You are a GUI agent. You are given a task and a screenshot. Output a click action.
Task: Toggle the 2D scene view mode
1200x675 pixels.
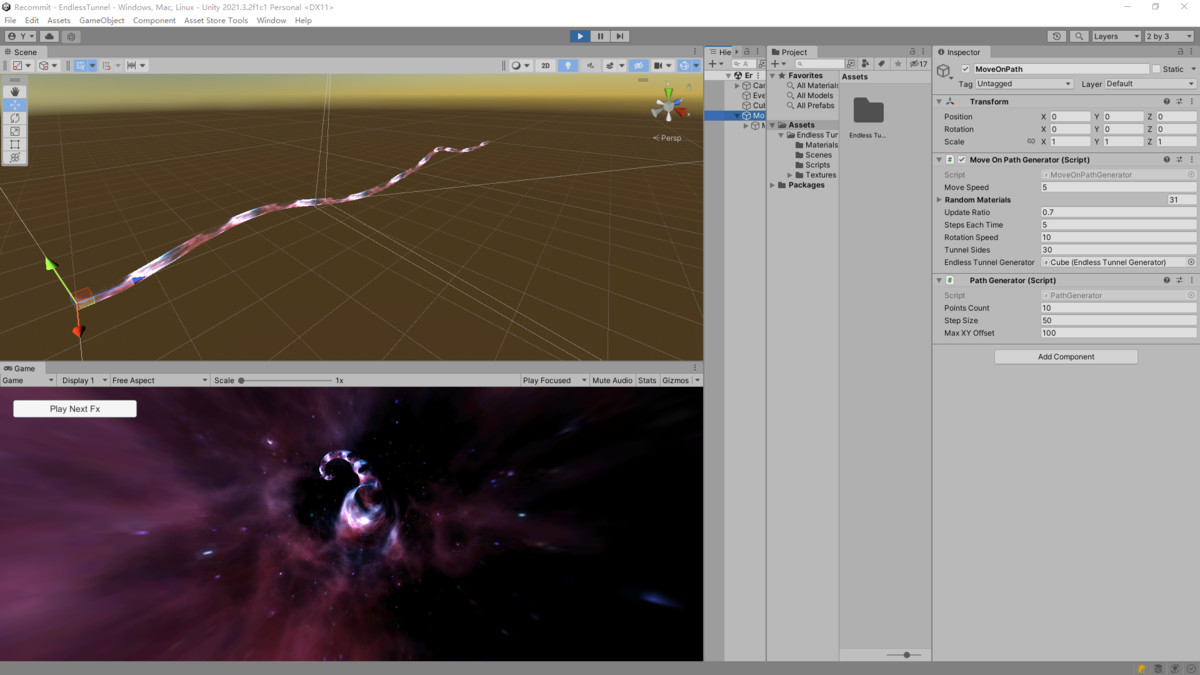coord(545,66)
